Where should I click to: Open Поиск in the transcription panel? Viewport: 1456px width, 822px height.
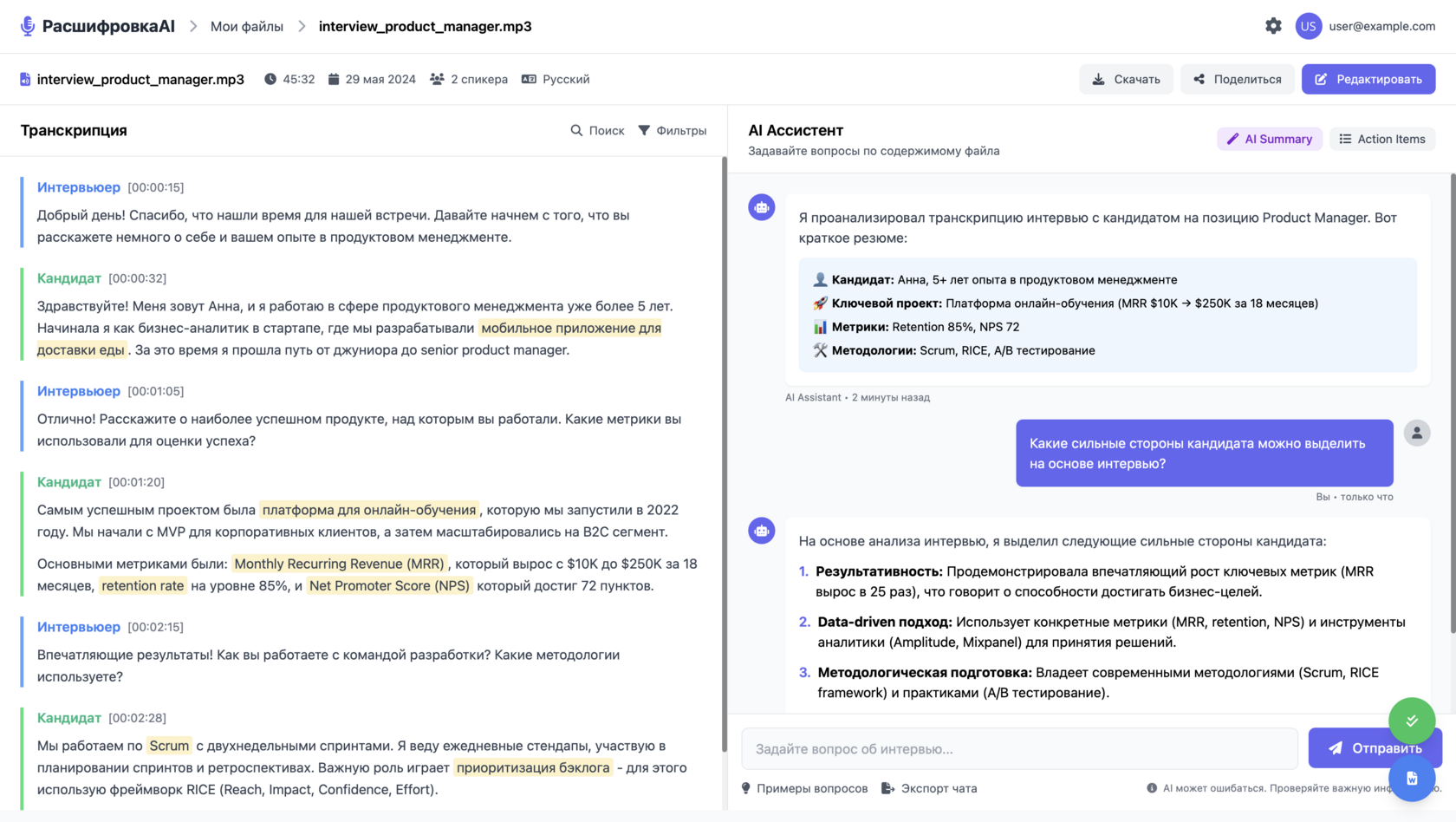click(597, 130)
